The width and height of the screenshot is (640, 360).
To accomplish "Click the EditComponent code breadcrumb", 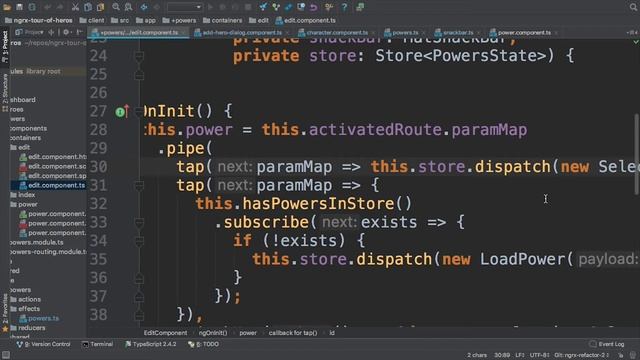I will click(x=165, y=333).
